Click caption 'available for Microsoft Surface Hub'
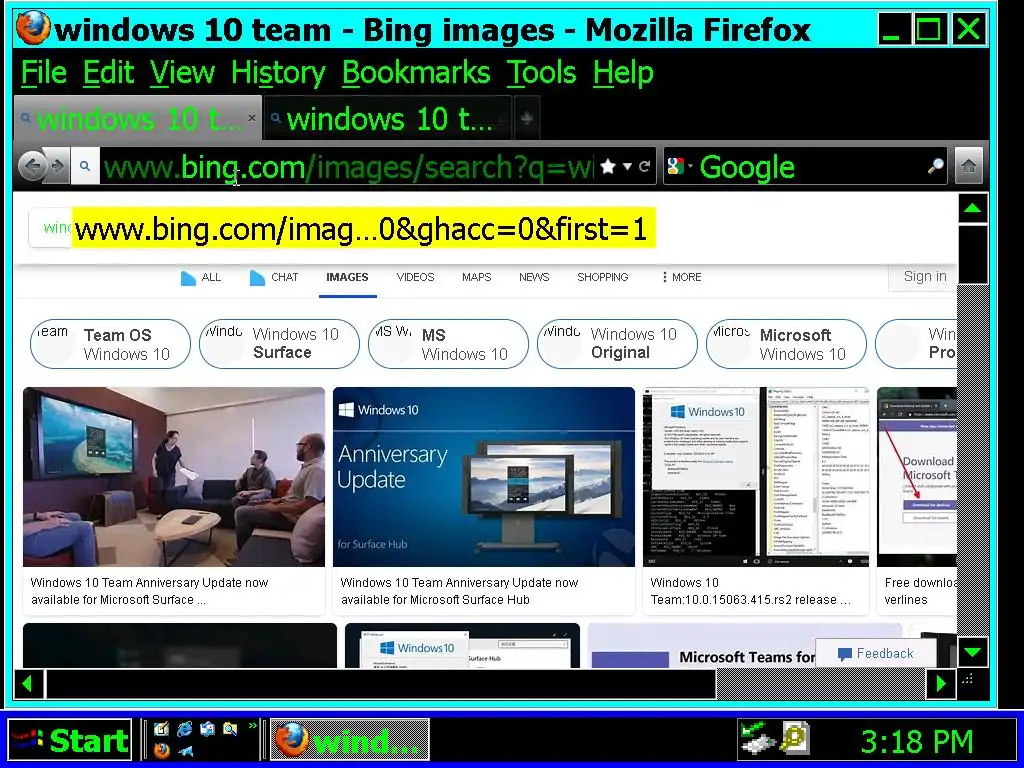 [x=435, y=600]
